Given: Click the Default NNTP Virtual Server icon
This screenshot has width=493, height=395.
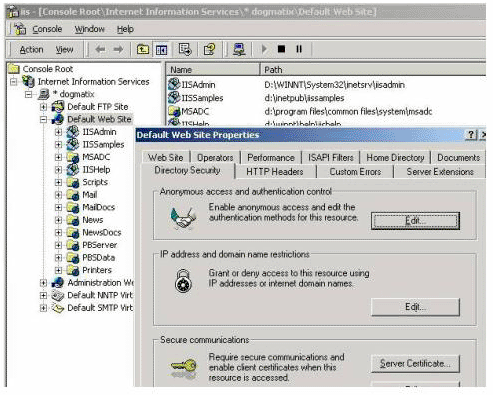Looking at the screenshot, I should (58, 295).
